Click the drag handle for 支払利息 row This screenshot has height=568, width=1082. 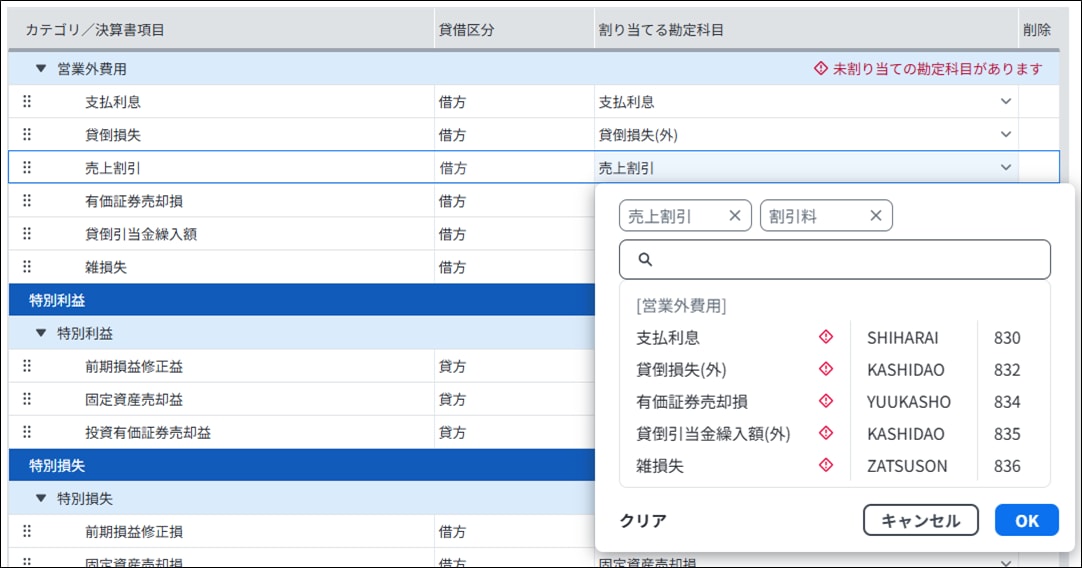(x=27, y=101)
